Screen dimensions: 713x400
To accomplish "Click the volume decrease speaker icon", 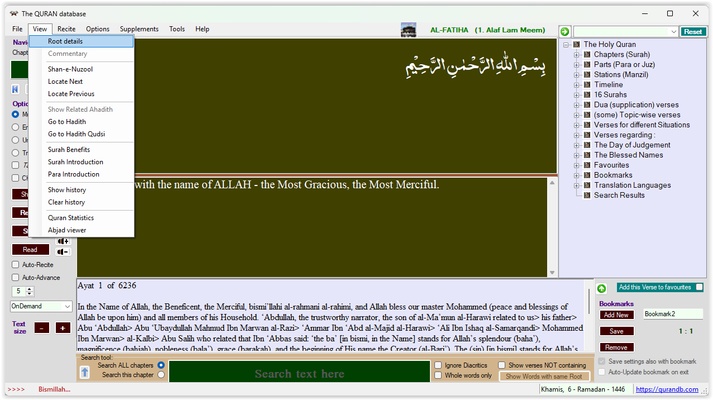I will pos(63,252).
